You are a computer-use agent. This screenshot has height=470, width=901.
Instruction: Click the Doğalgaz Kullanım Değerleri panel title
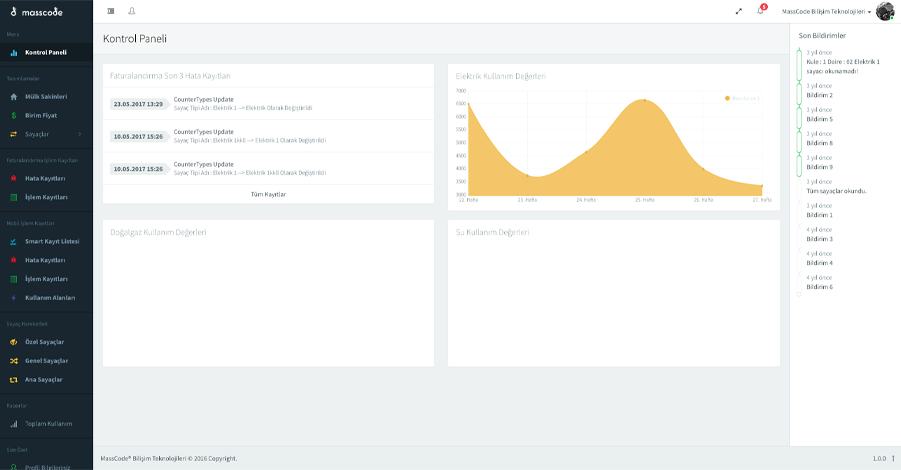pos(158,233)
